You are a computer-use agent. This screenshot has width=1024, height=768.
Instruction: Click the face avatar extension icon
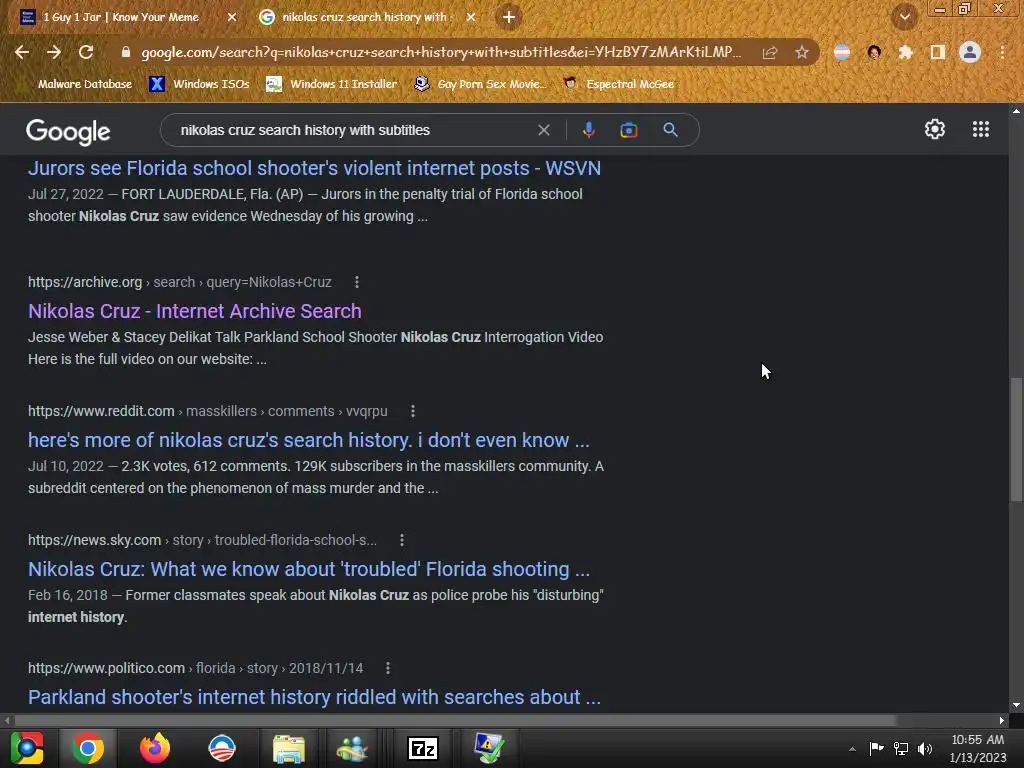tap(874, 52)
